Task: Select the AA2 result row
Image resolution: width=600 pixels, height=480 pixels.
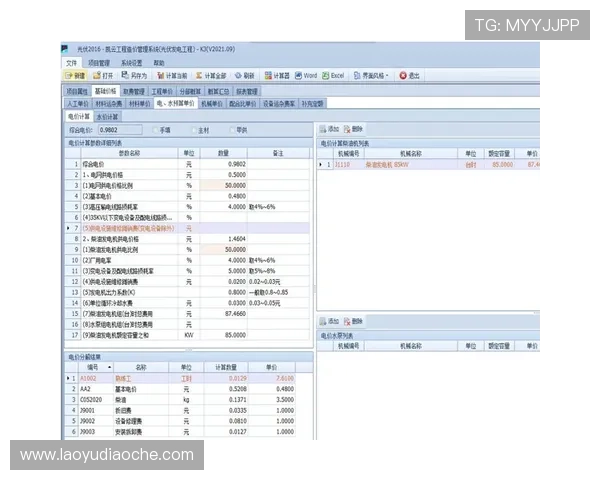Action: pos(181,389)
